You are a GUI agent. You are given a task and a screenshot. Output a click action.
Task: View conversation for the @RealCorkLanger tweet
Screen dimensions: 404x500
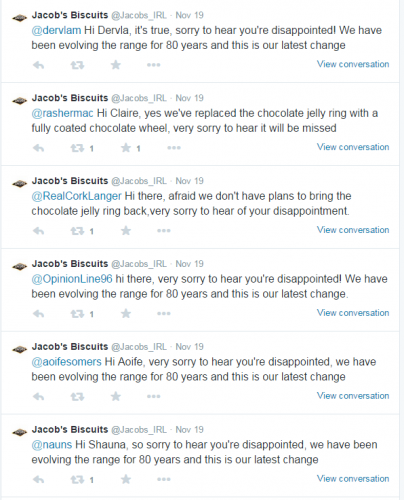[353, 230]
